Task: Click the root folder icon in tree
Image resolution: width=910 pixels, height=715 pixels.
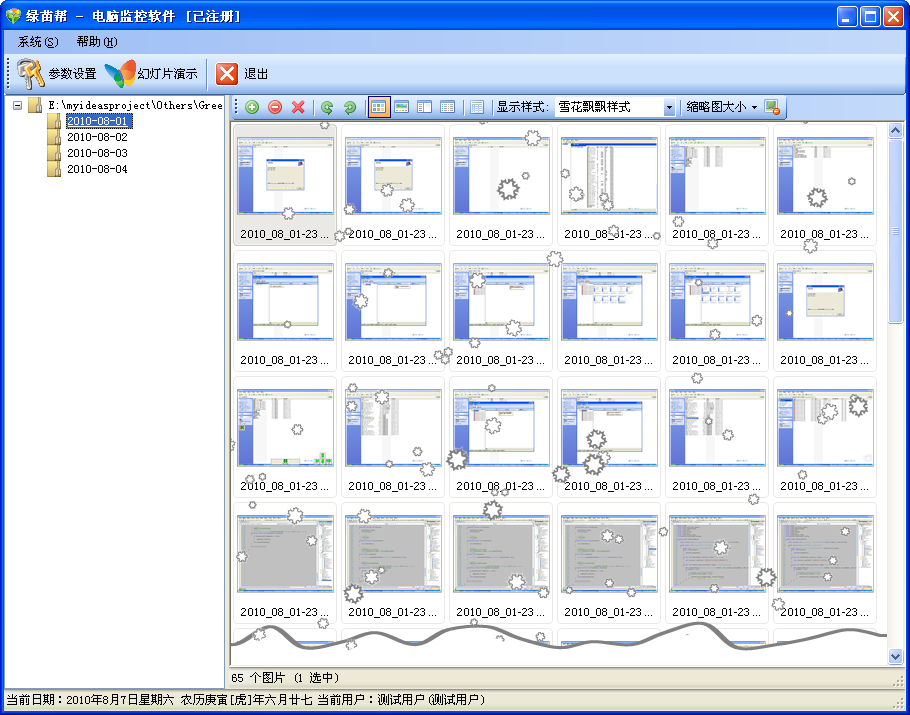Action: (35, 105)
